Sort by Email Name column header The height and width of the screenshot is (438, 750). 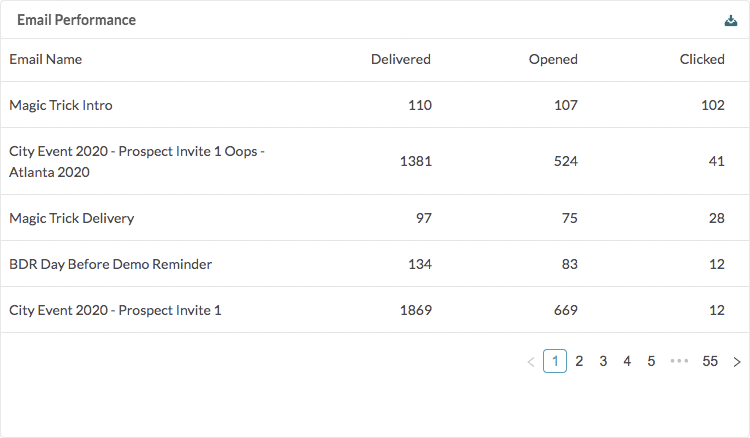click(x=45, y=59)
